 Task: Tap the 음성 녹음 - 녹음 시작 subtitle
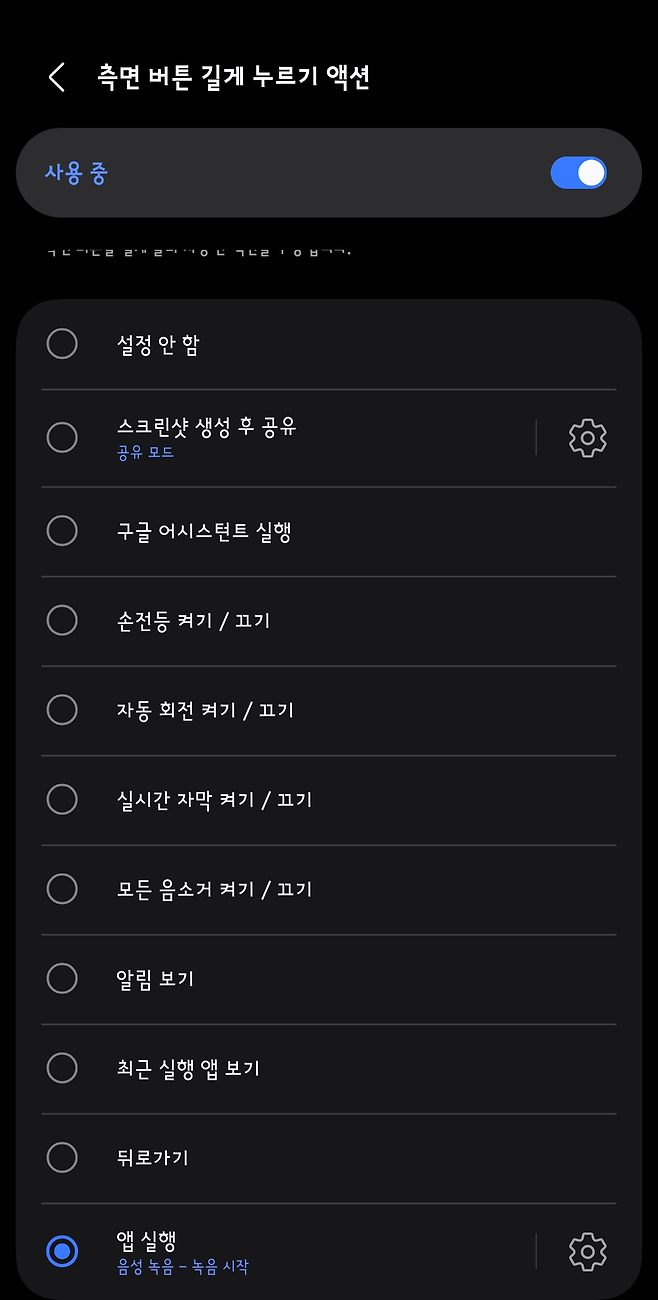click(182, 1267)
